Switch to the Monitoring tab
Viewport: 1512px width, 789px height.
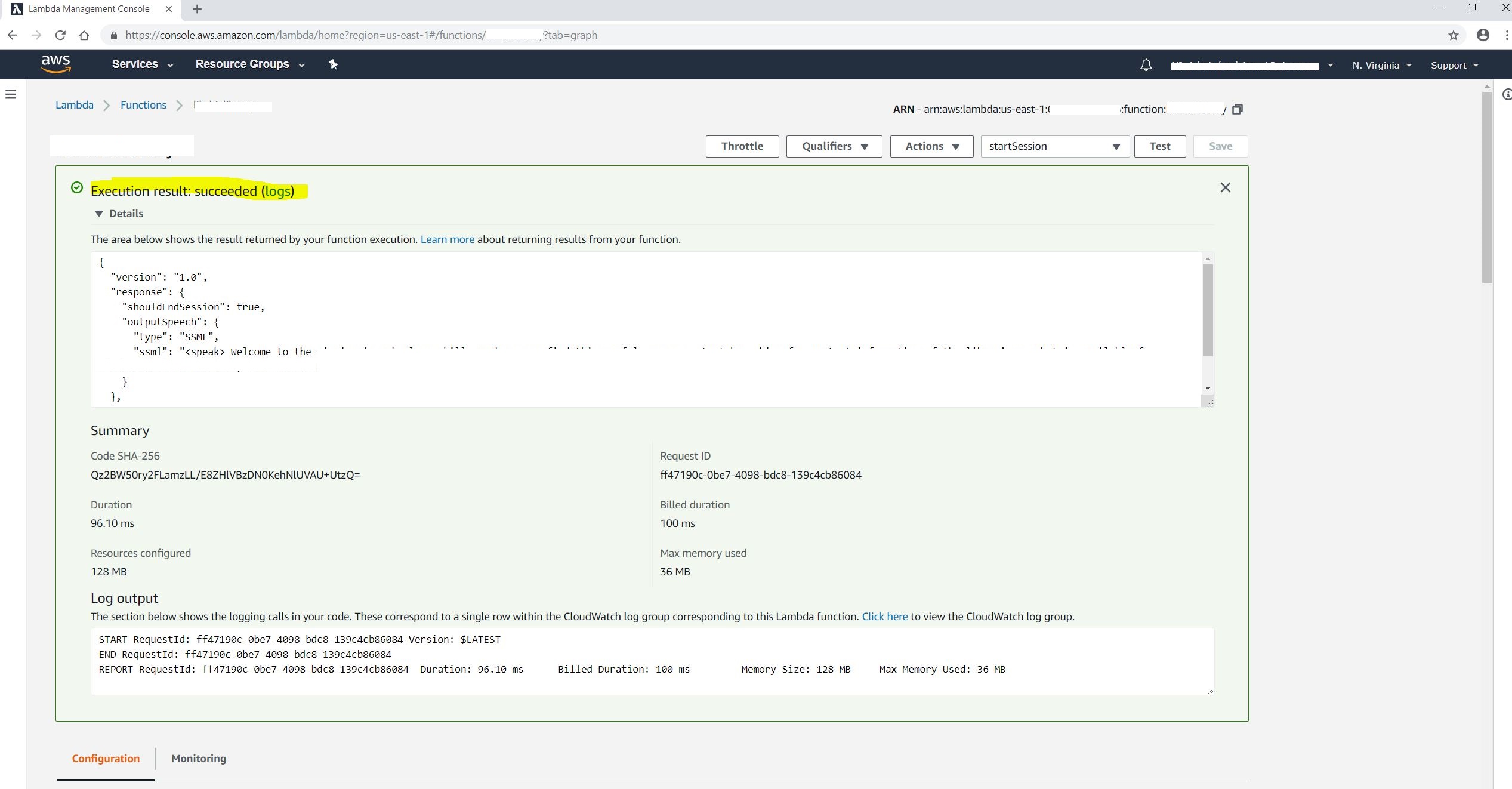[198, 759]
